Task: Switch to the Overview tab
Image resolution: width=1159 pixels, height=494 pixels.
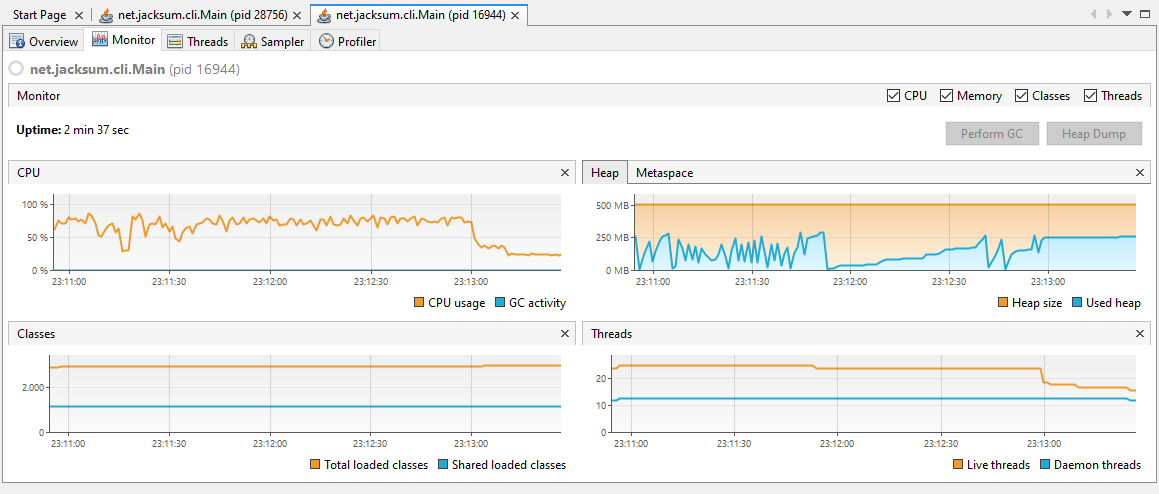Action: pos(45,41)
